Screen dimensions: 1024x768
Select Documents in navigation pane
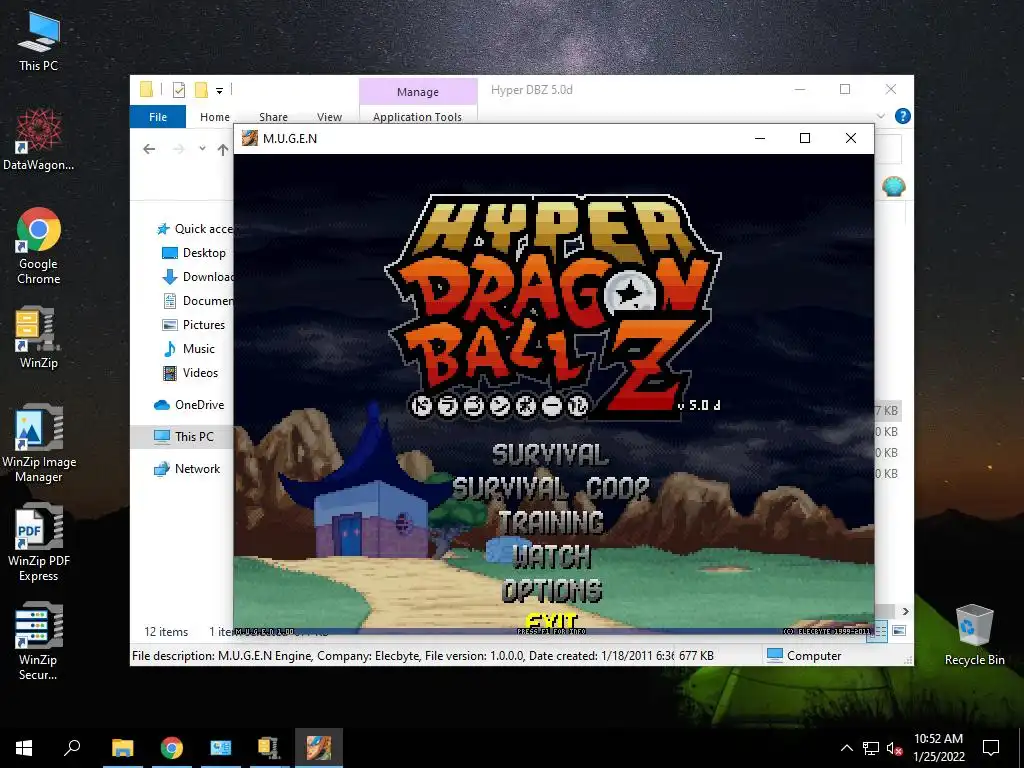[x=197, y=301]
